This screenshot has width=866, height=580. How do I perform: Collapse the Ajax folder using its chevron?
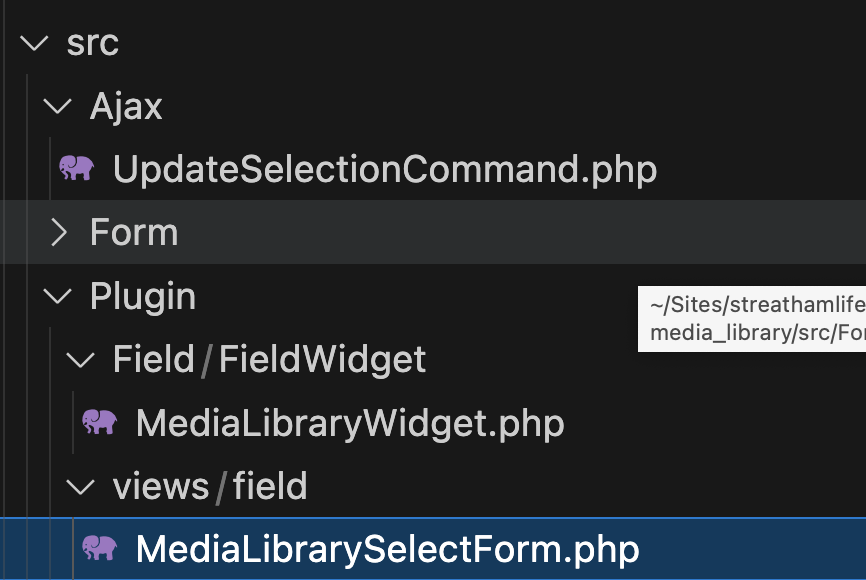(57, 106)
